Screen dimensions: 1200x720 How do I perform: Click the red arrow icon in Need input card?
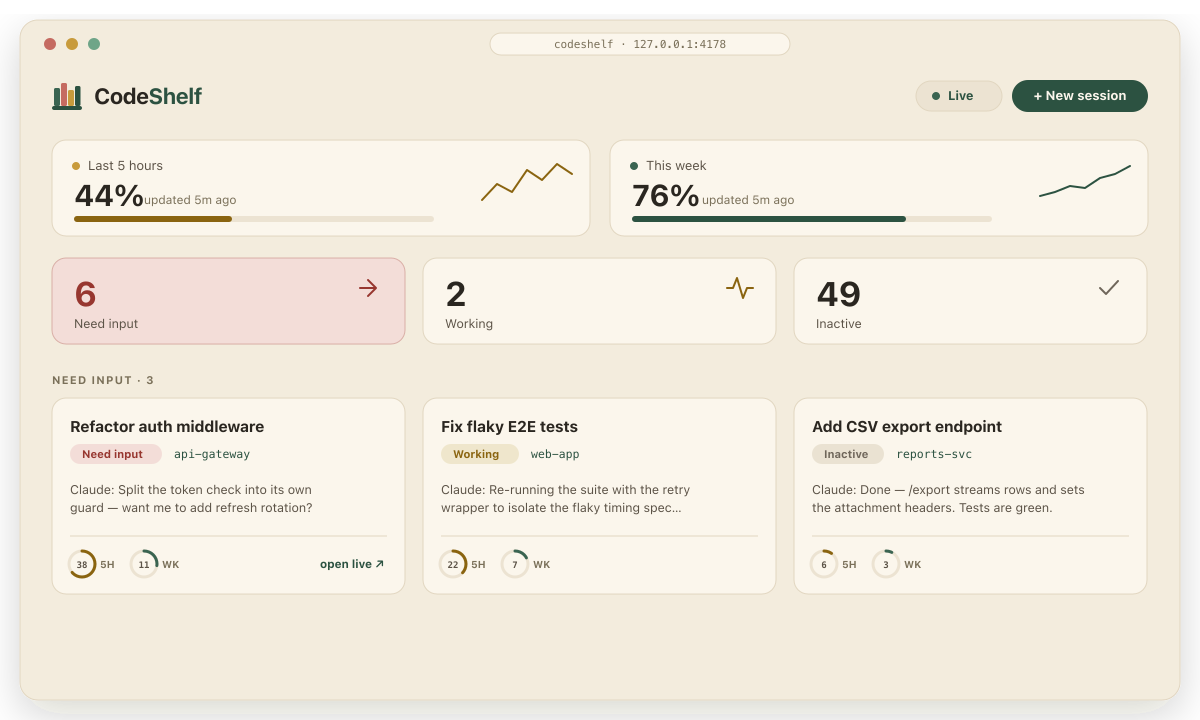click(x=368, y=288)
